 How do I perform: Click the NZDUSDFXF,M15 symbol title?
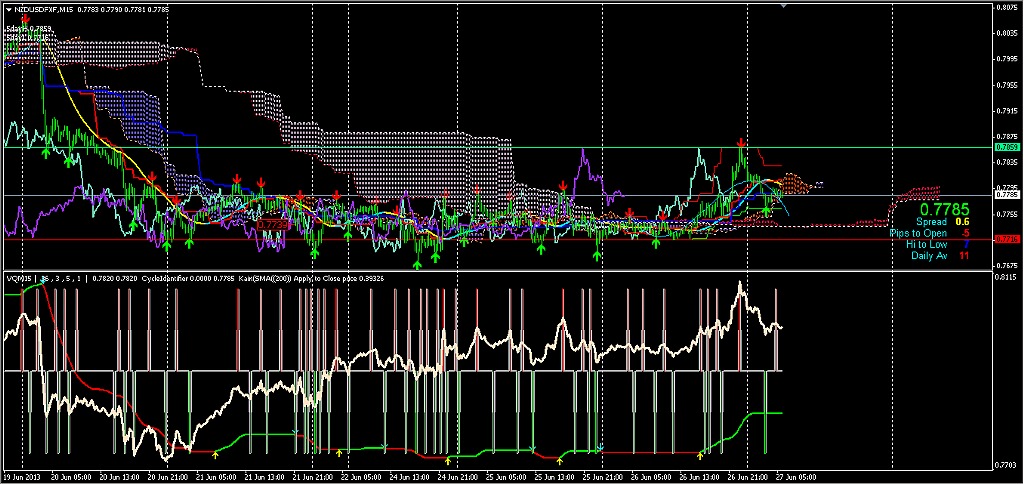point(43,9)
